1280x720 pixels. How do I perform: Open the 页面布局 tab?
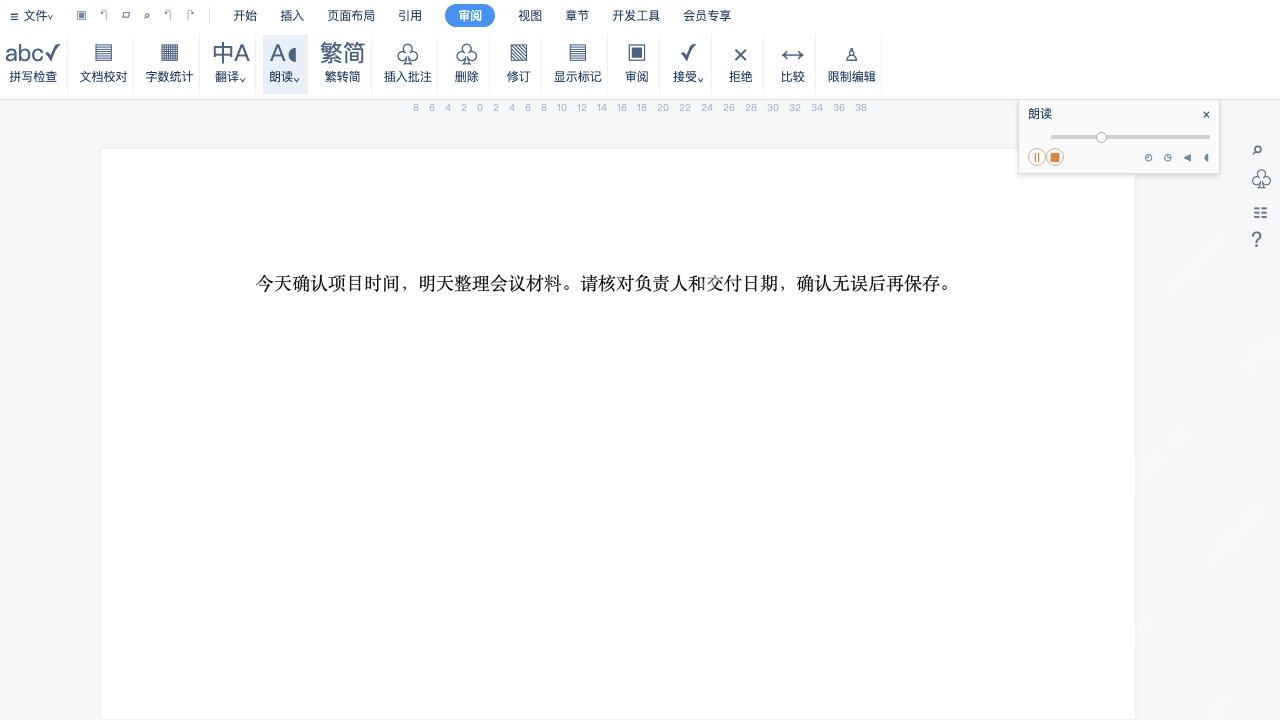tap(351, 16)
